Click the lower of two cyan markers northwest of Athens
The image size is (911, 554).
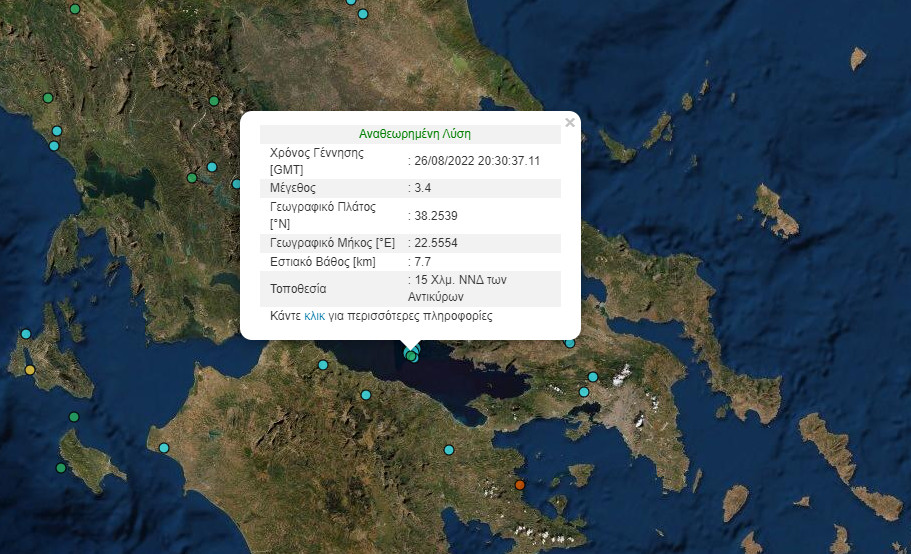pos(585,392)
